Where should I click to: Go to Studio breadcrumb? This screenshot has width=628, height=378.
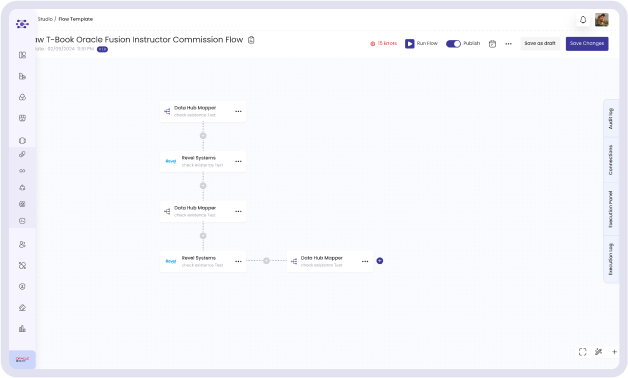pos(45,19)
